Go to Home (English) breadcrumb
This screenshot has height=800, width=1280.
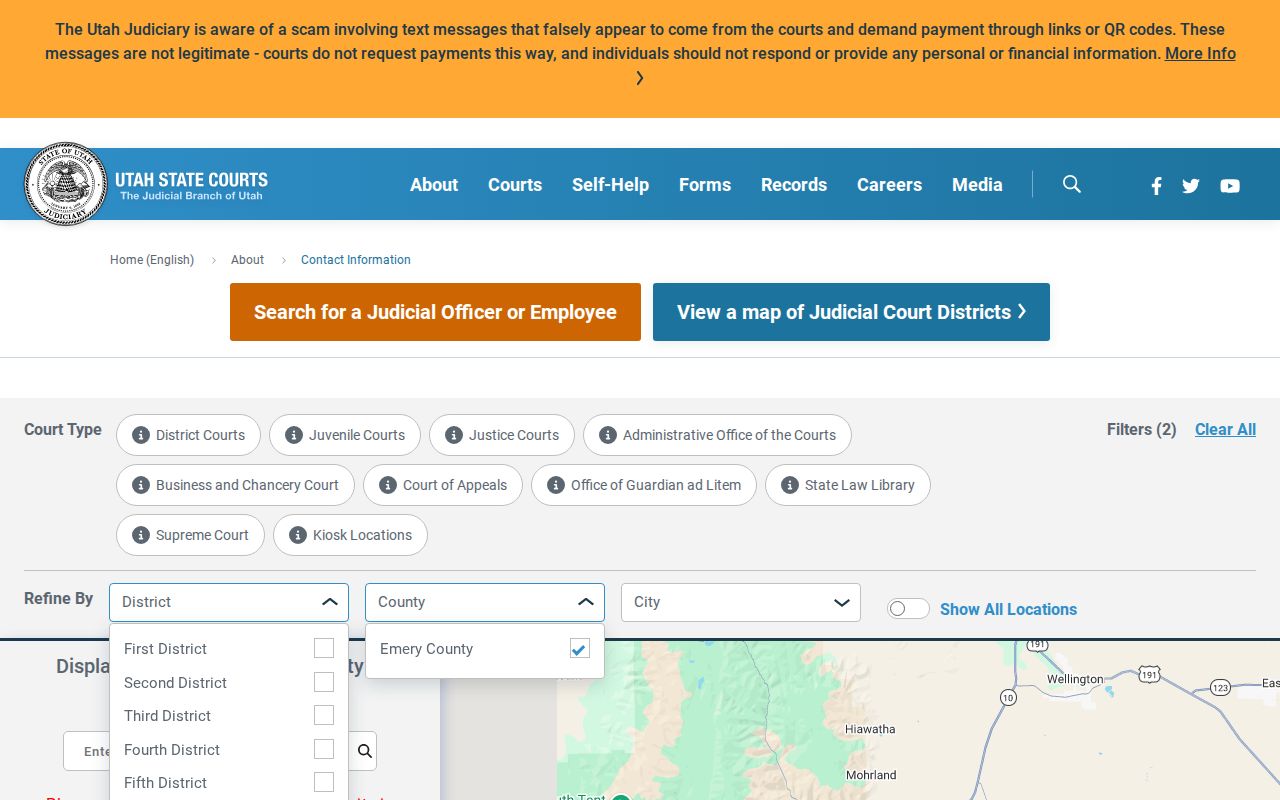click(152, 260)
